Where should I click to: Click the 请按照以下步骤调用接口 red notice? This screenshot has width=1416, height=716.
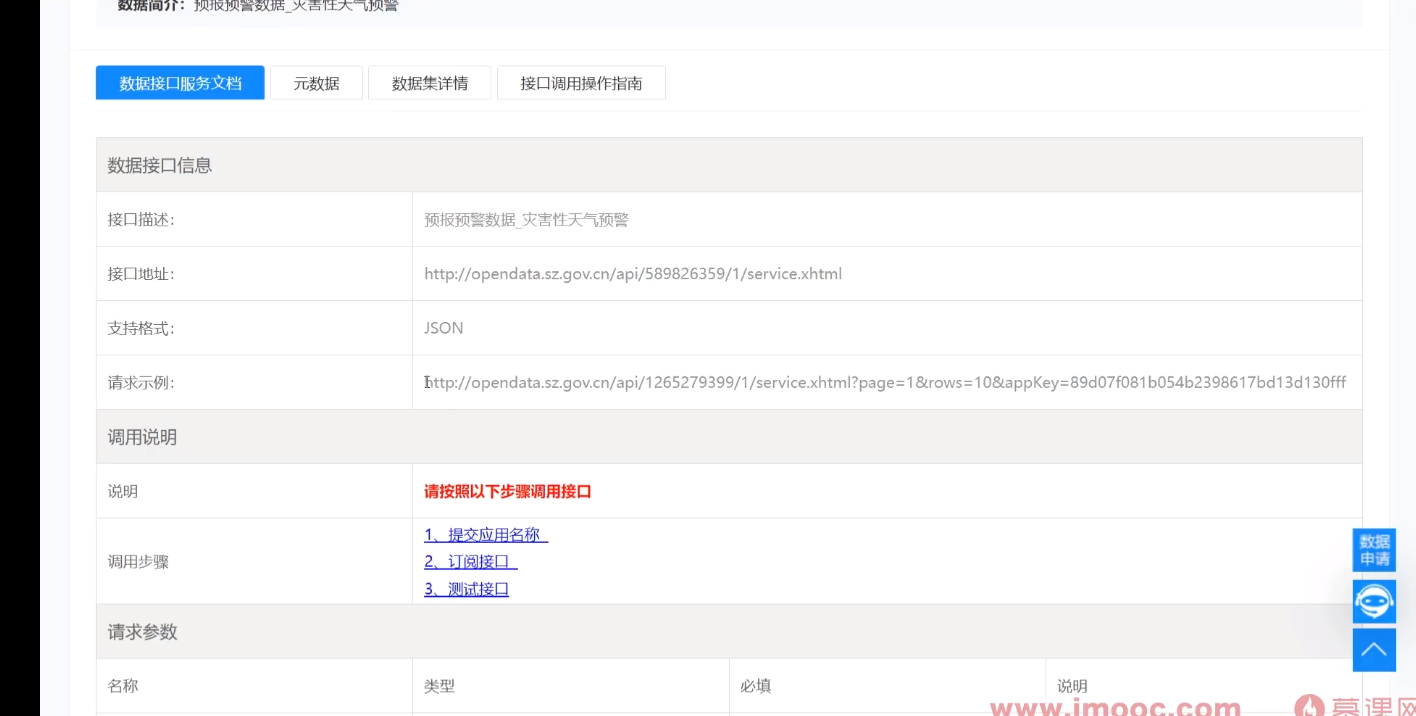(x=508, y=491)
